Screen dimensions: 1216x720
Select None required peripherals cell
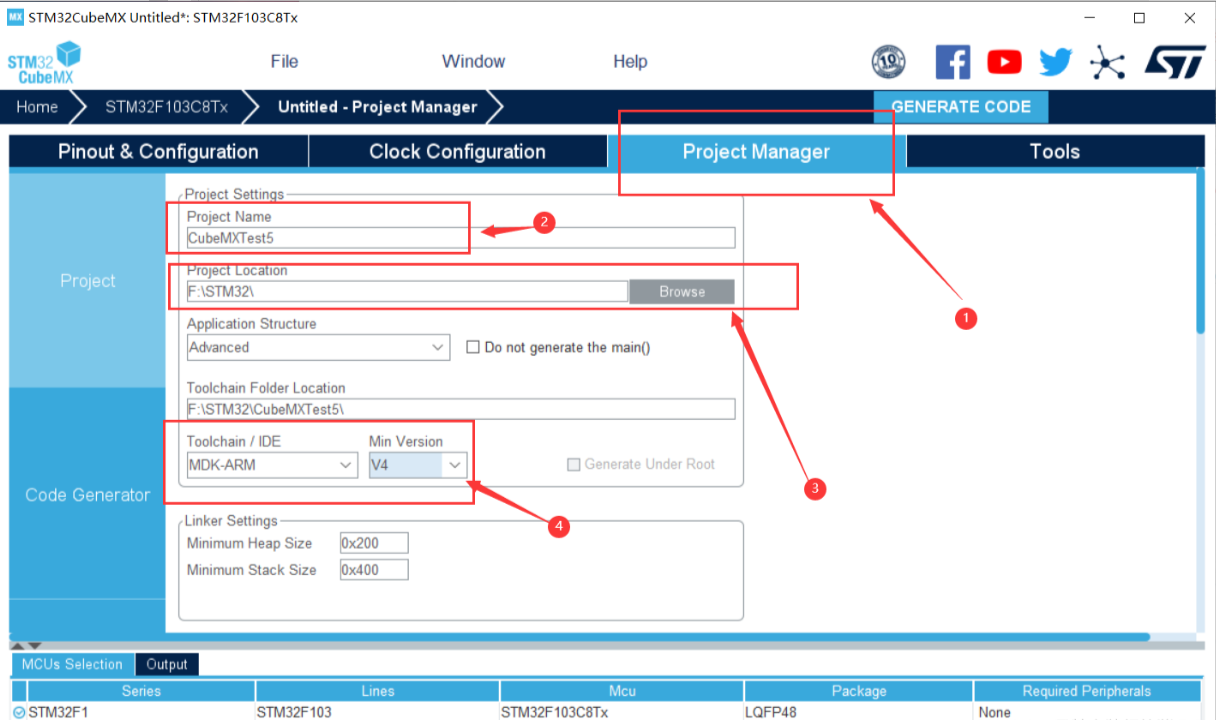coord(1087,713)
